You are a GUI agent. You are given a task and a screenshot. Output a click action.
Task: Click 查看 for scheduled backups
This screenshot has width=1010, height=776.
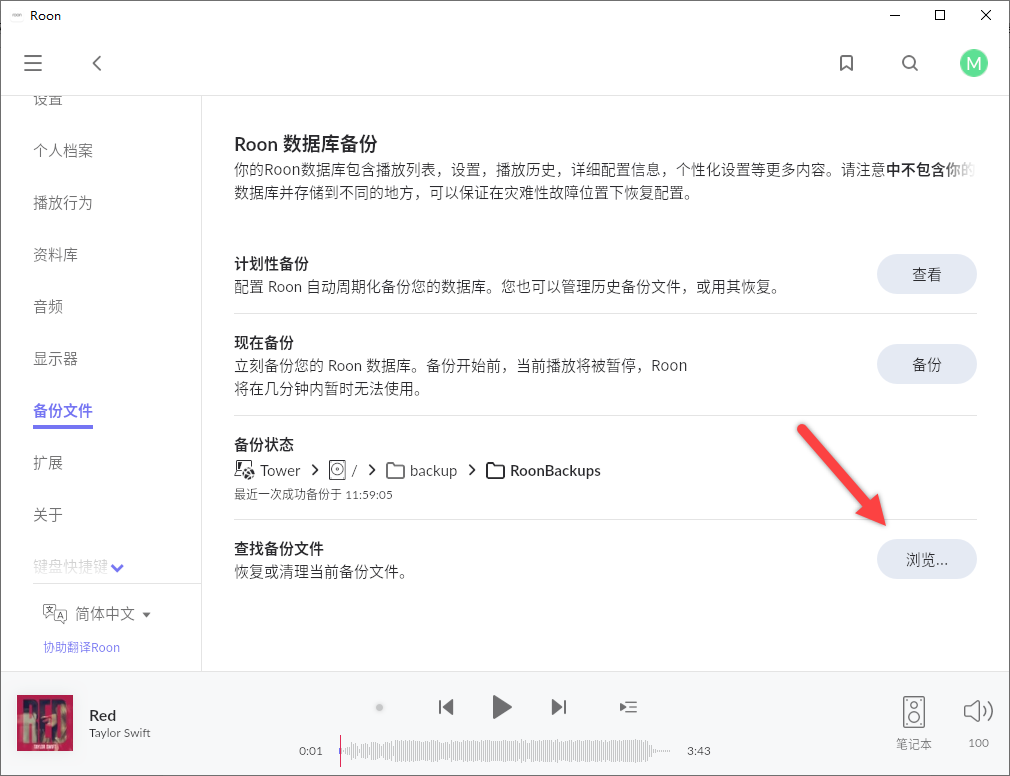pyautogui.click(x=926, y=274)
